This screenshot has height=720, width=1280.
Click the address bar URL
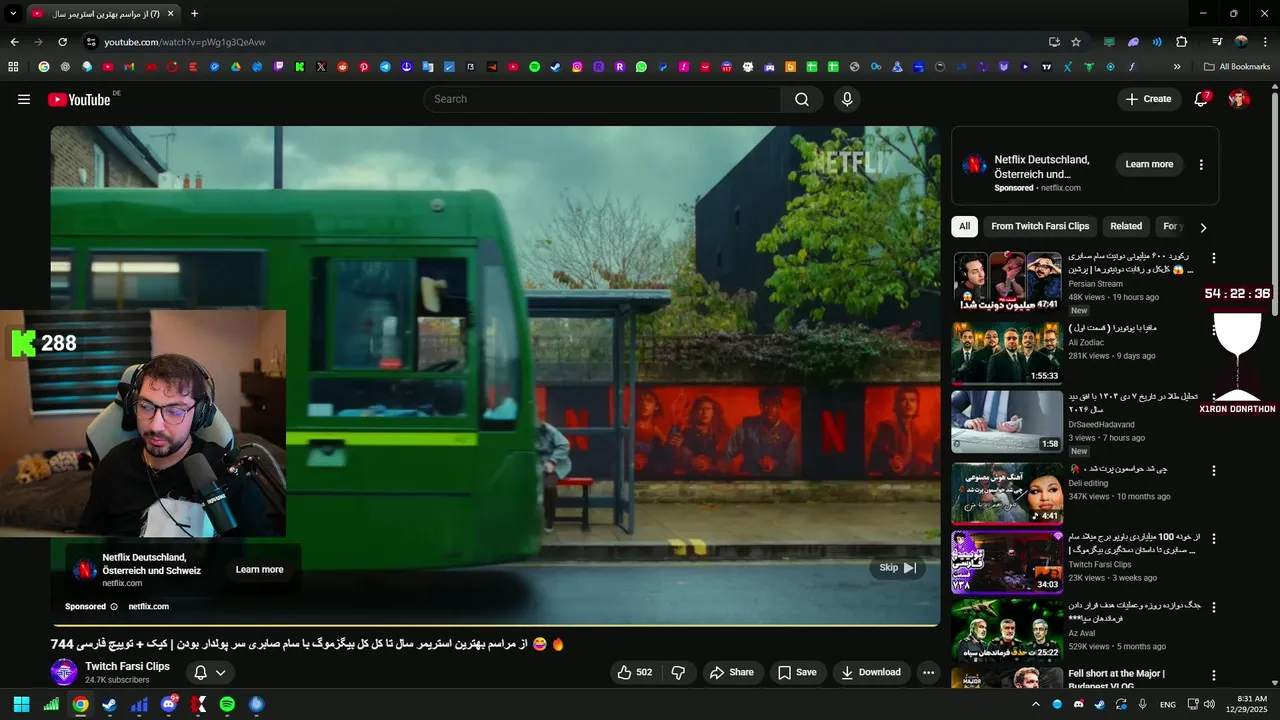coord(185,42)
